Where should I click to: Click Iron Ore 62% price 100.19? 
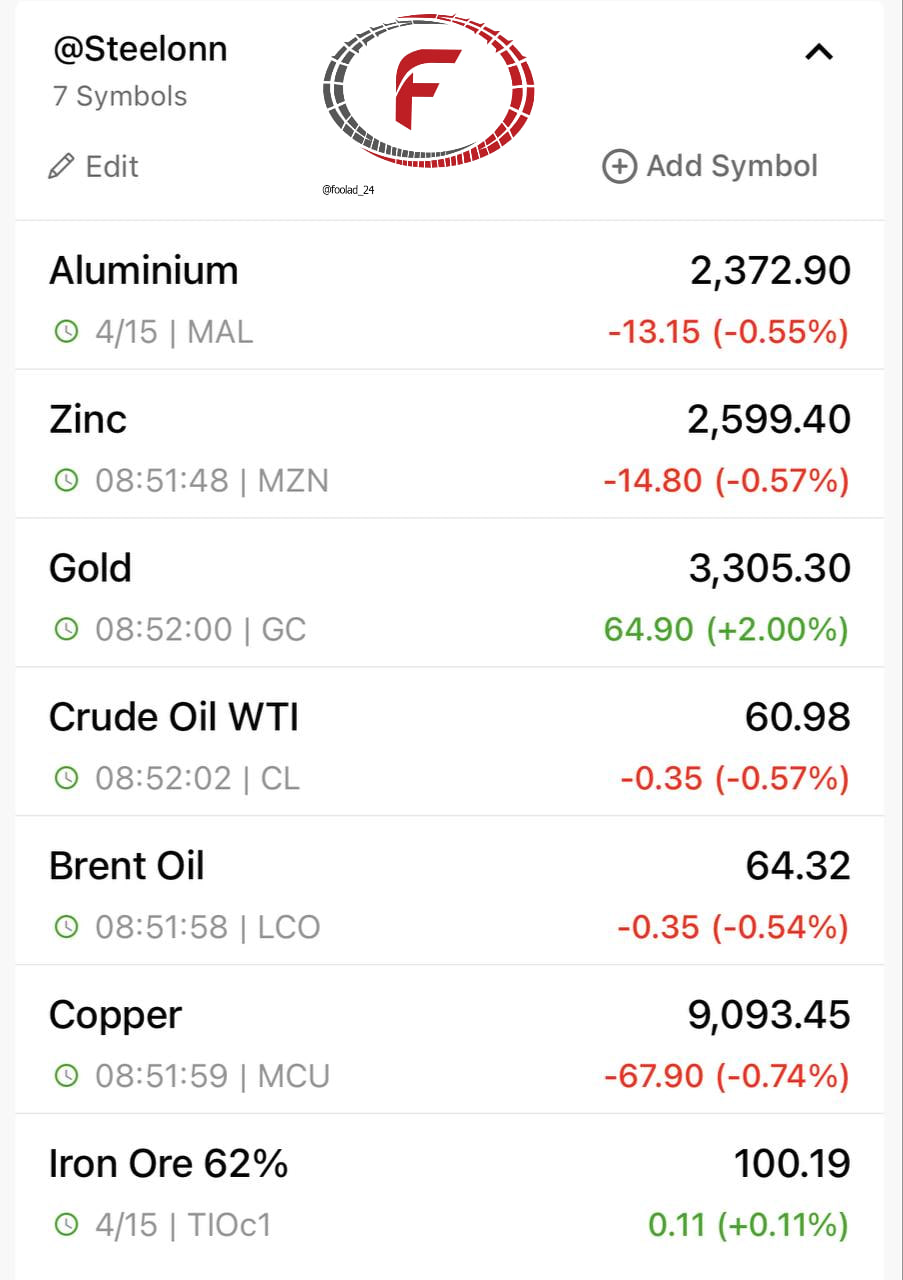pyautogui.click(x=792, y=1164)
